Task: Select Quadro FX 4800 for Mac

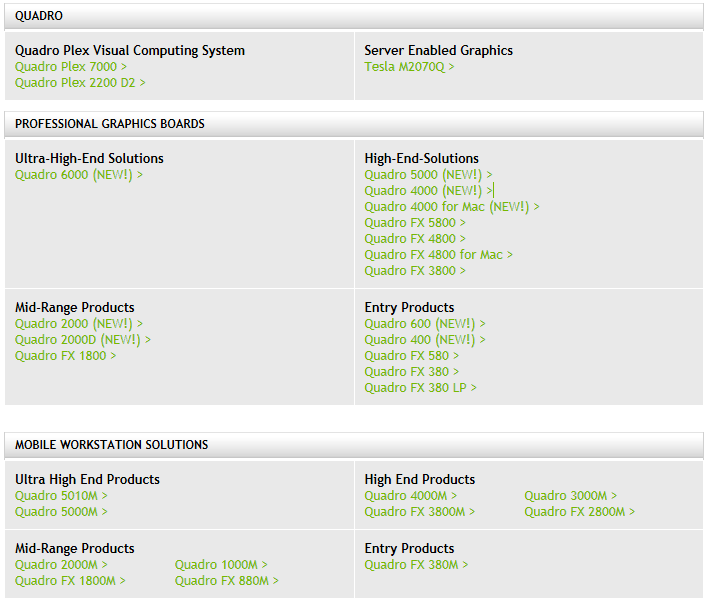Action: [439, 255]
